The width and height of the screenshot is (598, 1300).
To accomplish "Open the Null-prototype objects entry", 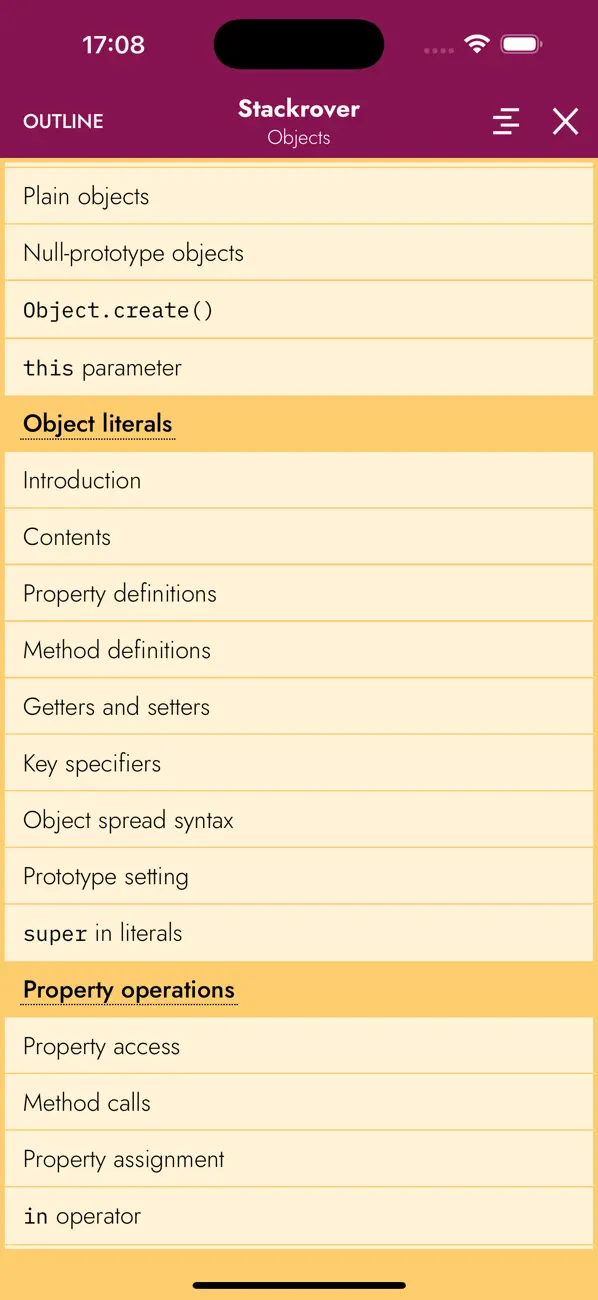I will [x=133, y=253].
